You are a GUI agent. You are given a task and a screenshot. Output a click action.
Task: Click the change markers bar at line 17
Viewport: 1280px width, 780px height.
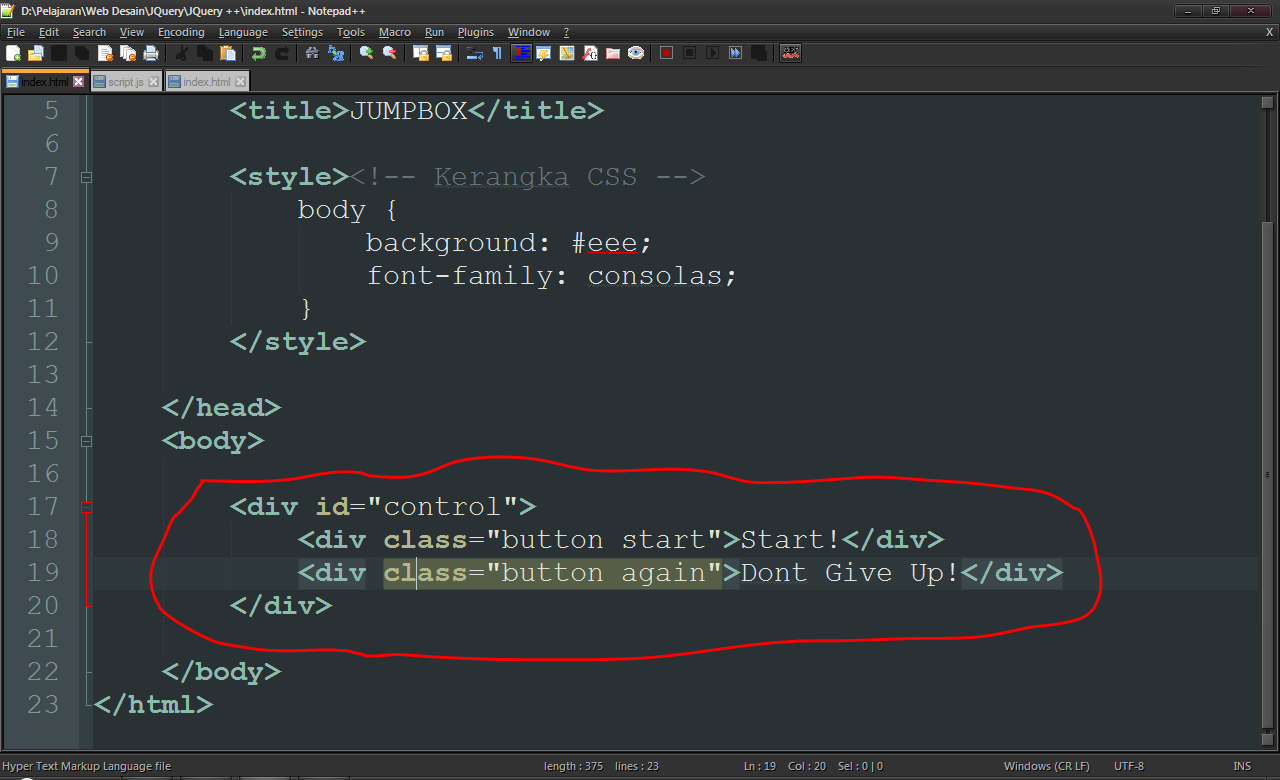click(x=88, y=507)
